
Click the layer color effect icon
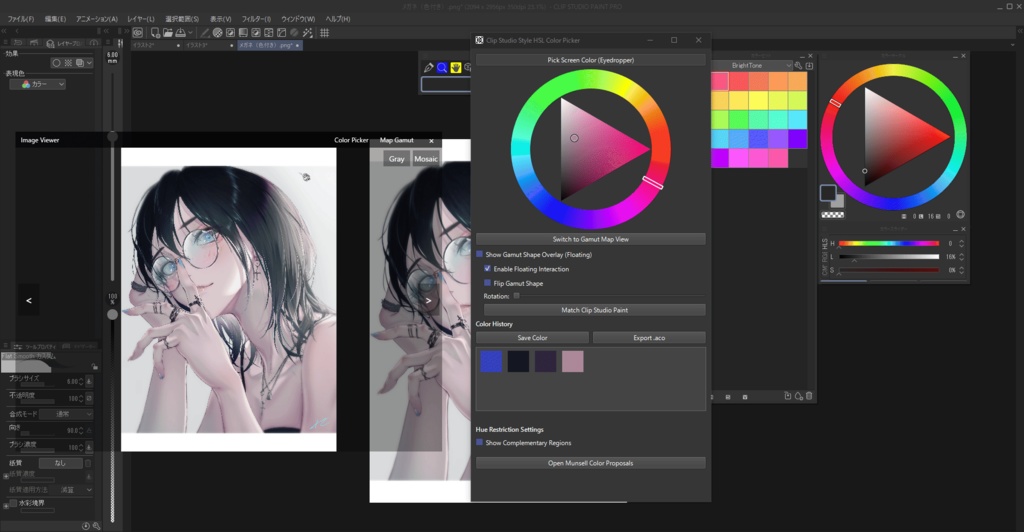[80, 63]
